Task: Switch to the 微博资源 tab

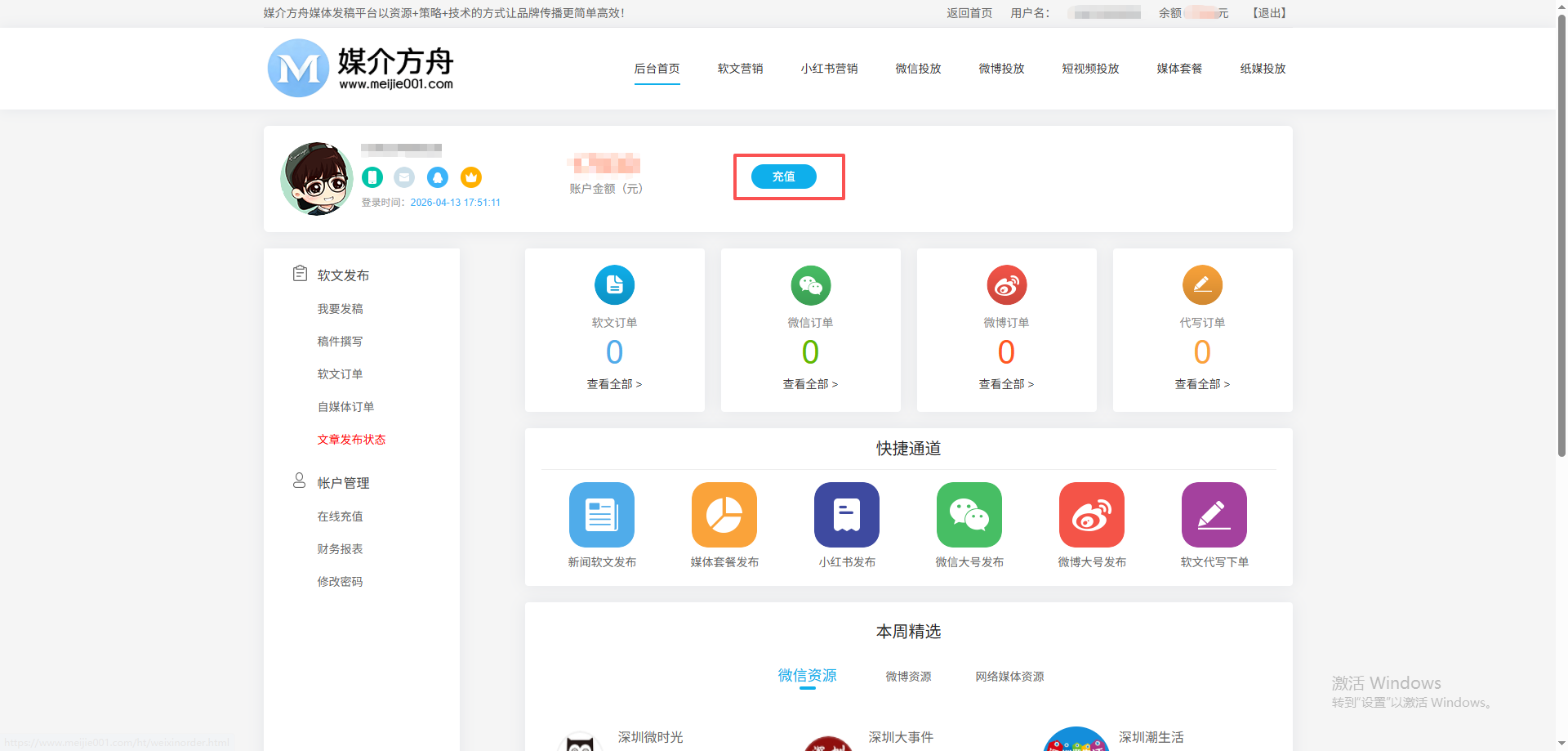Action: point(908,677)
